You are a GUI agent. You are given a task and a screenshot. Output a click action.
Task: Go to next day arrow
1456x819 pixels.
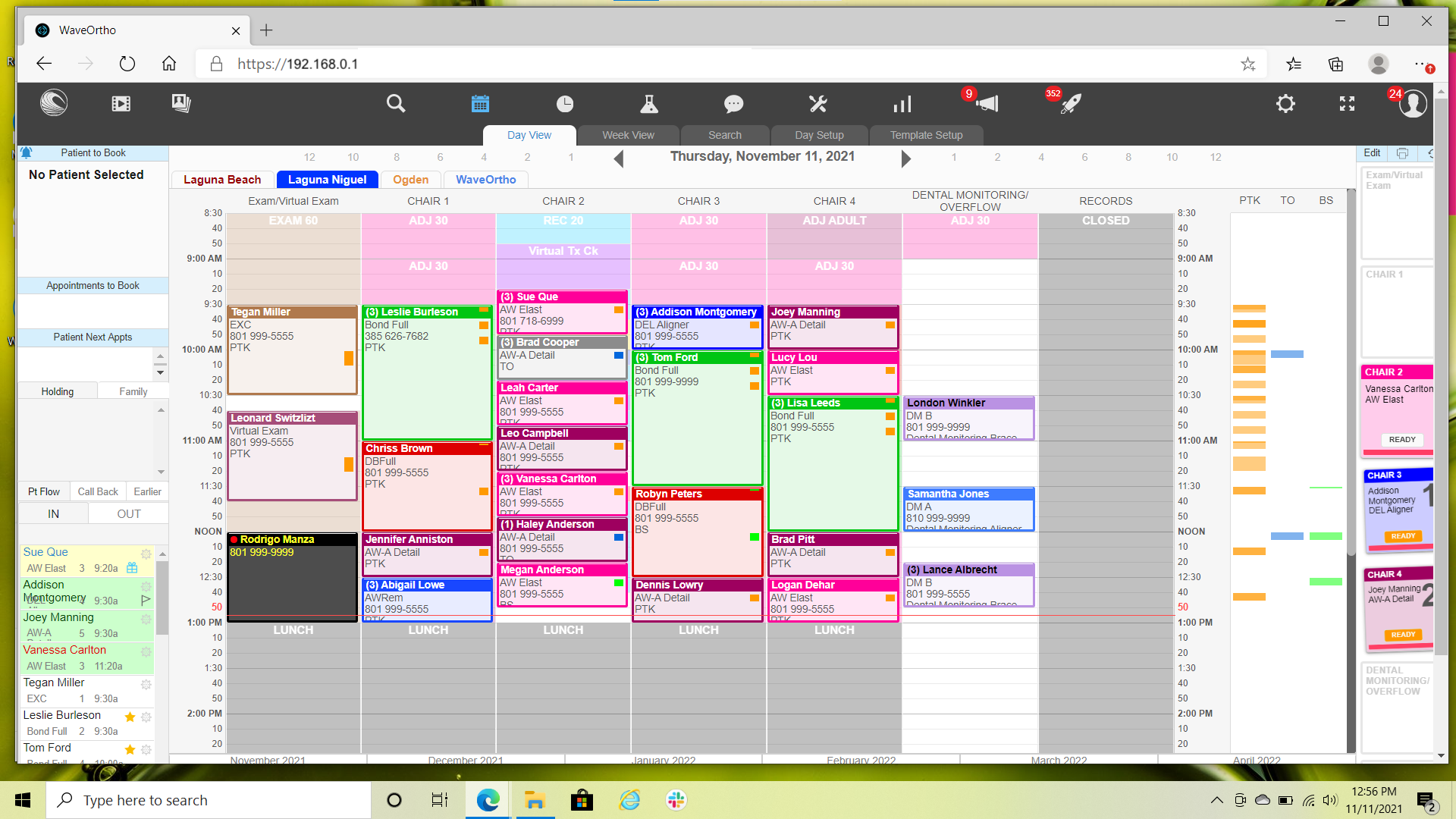905,158
